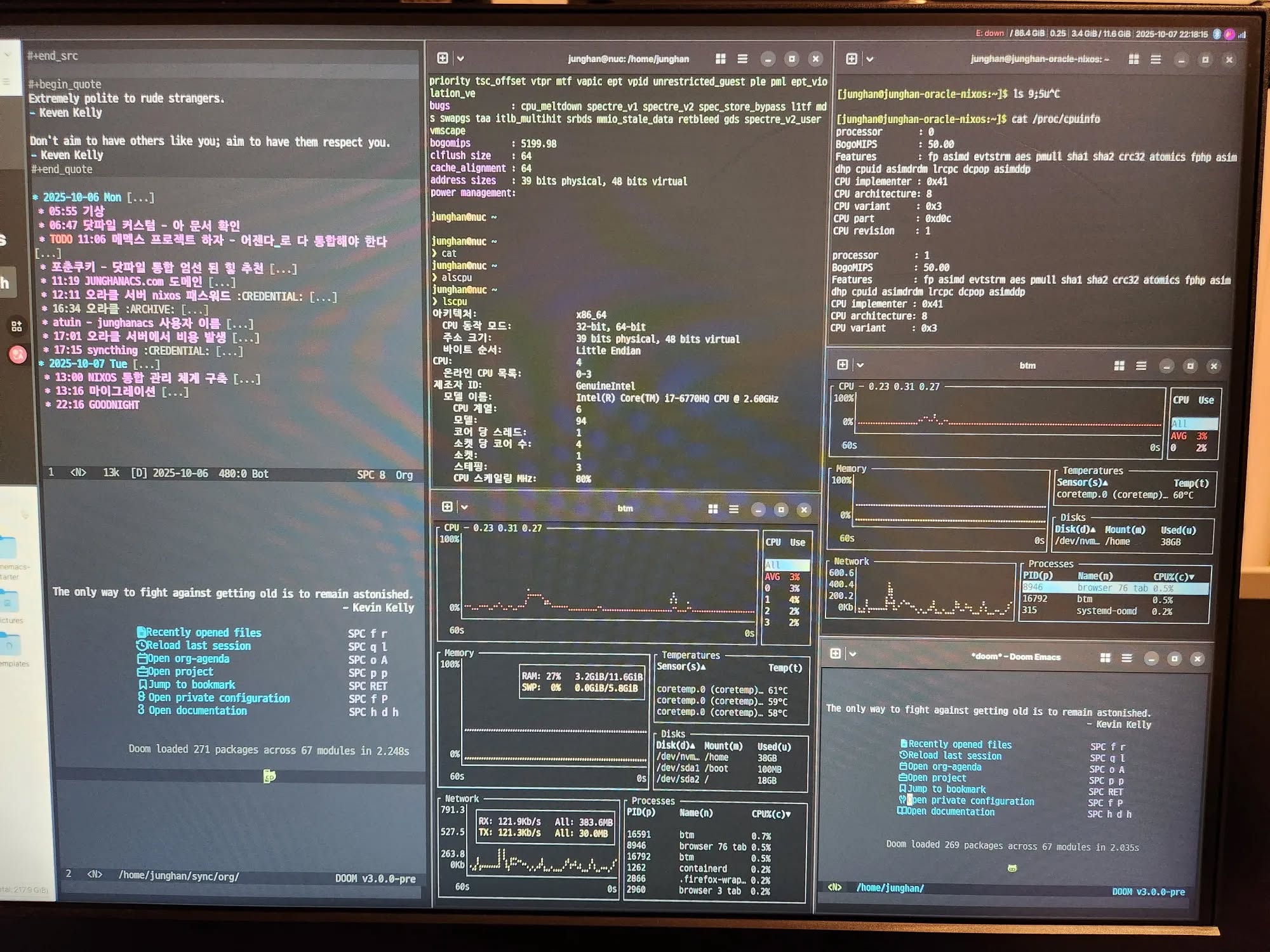Expand folded 2025-10-07 Tue org heading
Screen dimensions: 1270x952
(x=89, y=364)
